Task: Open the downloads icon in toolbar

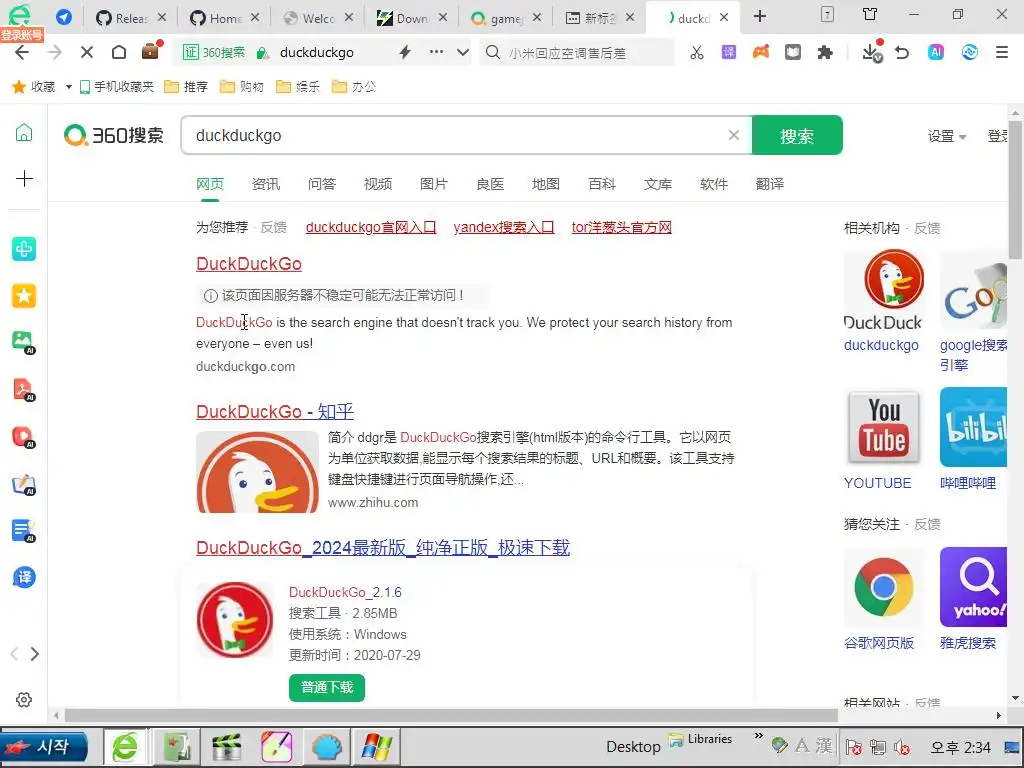Action: (872, 52)
